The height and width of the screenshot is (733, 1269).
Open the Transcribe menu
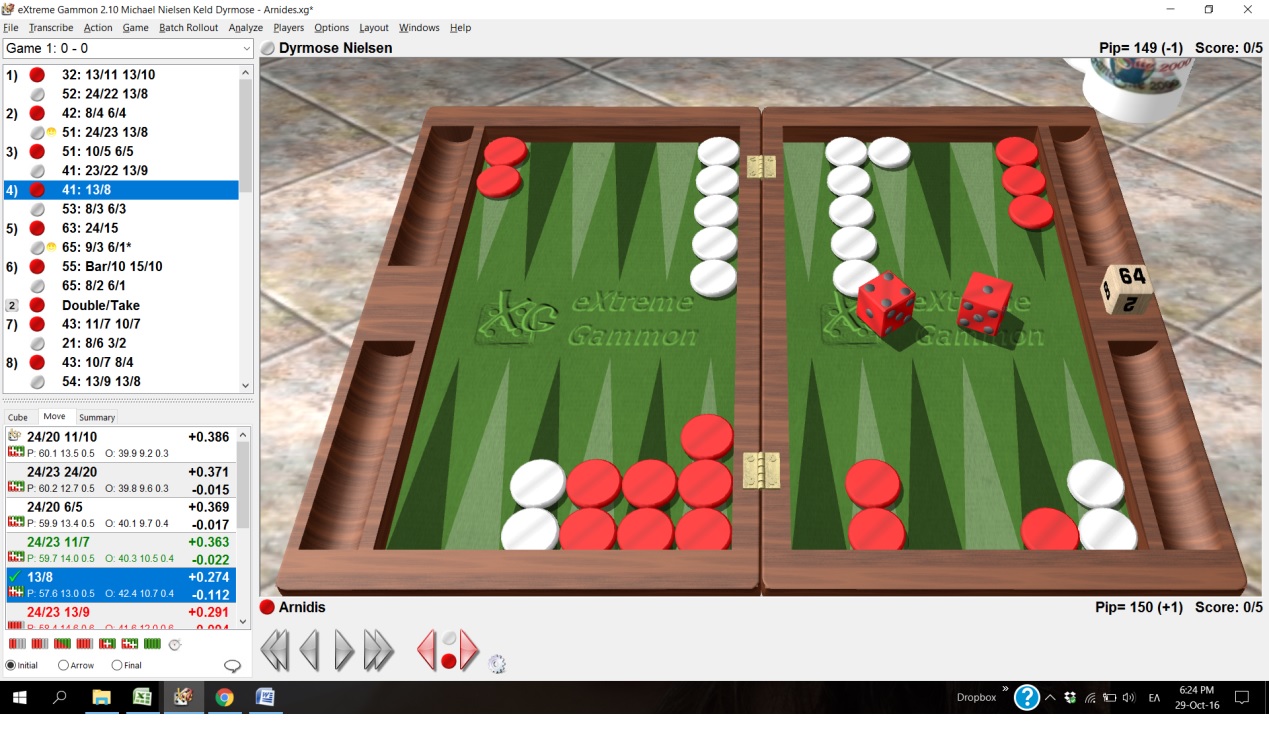pyautogui.click(x=51, y=28)
